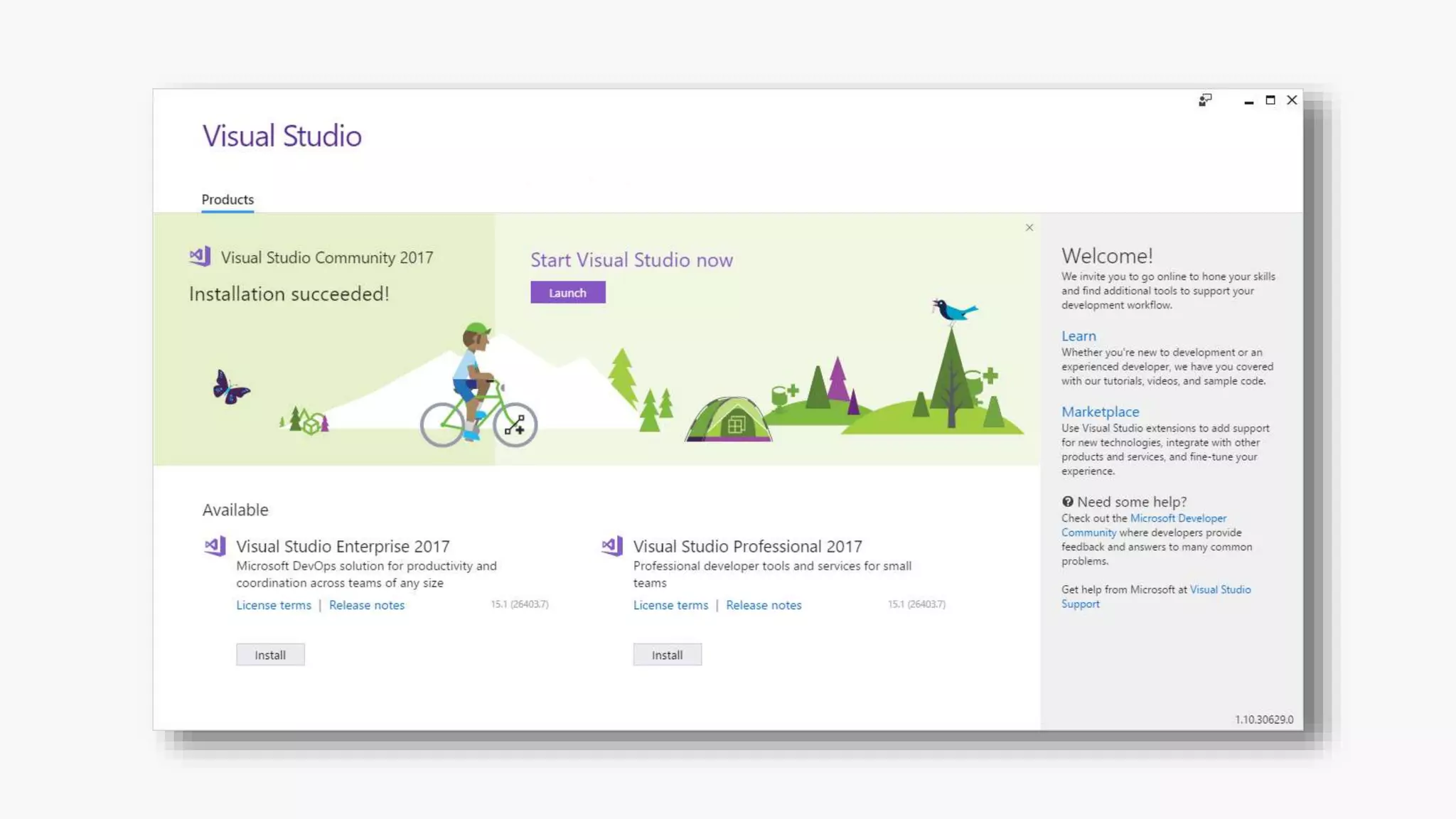Click the Visual Studio Enterprise 2017 logo icon
The height and width of the screenshot is (819, 1456).
tap(215, 546)
